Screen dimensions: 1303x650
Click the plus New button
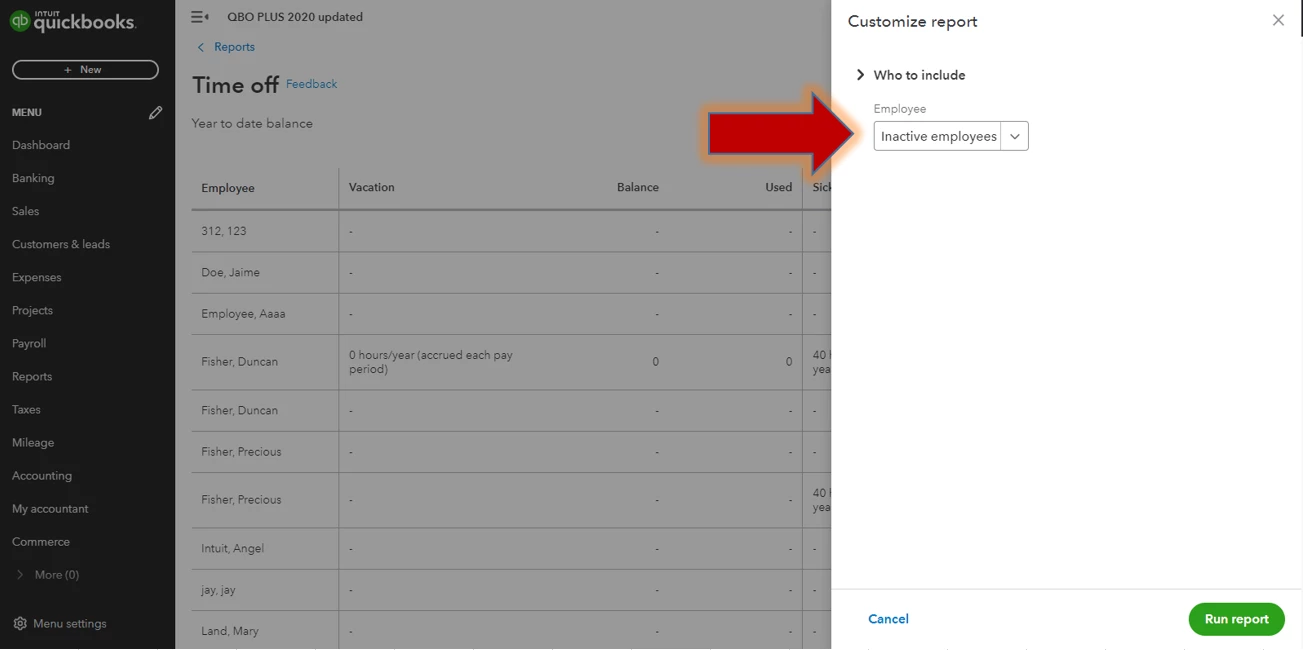85,70
